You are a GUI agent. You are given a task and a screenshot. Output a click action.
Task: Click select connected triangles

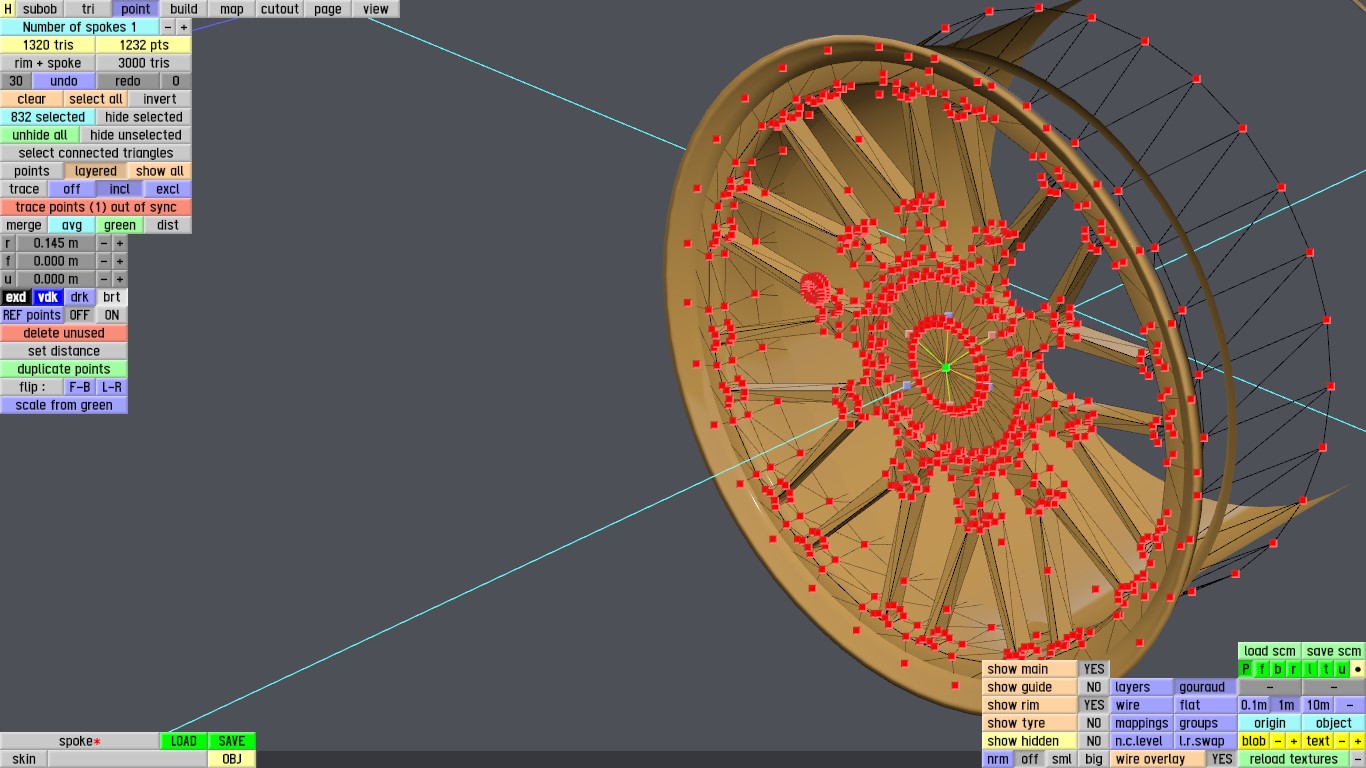[96, 153]
